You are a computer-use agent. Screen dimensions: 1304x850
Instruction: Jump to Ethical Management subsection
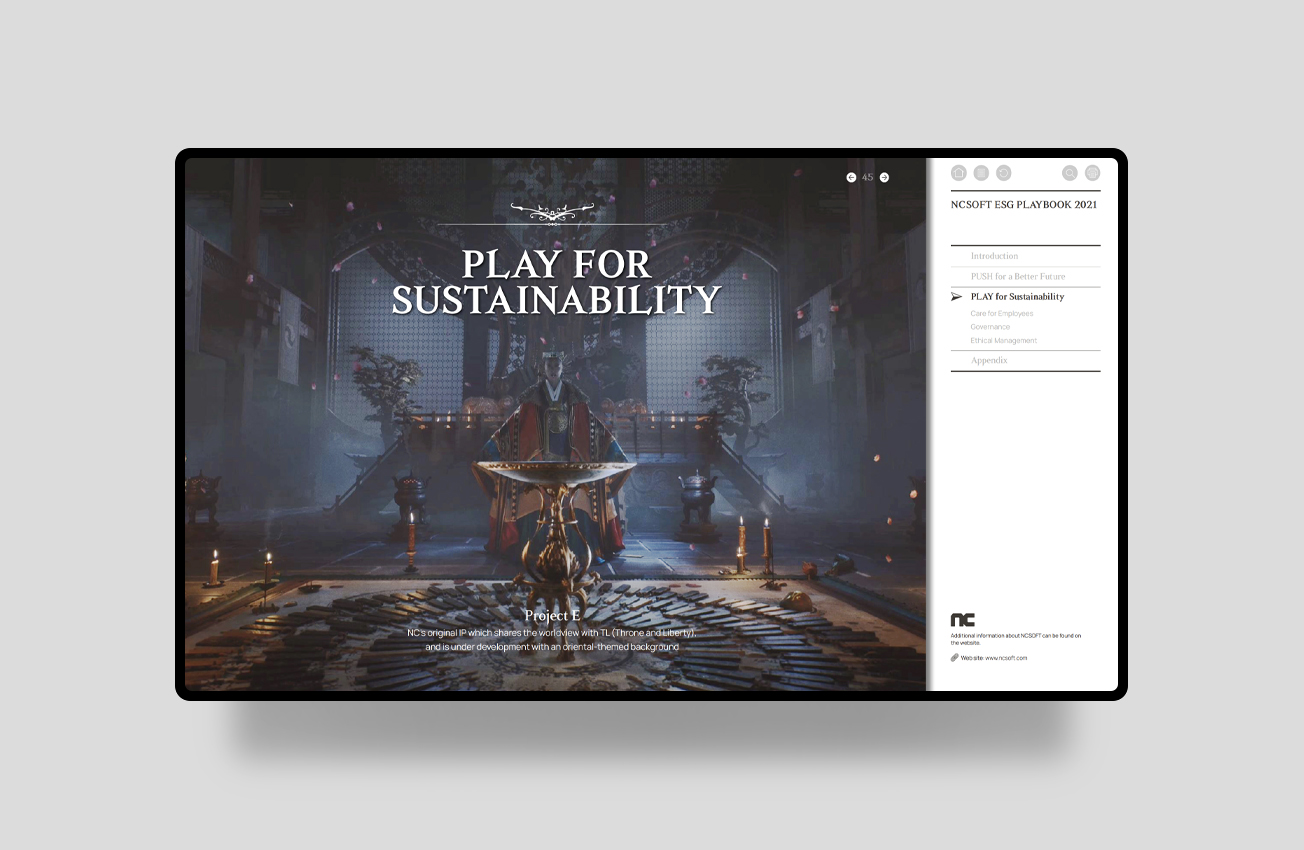click(1004, 340)
